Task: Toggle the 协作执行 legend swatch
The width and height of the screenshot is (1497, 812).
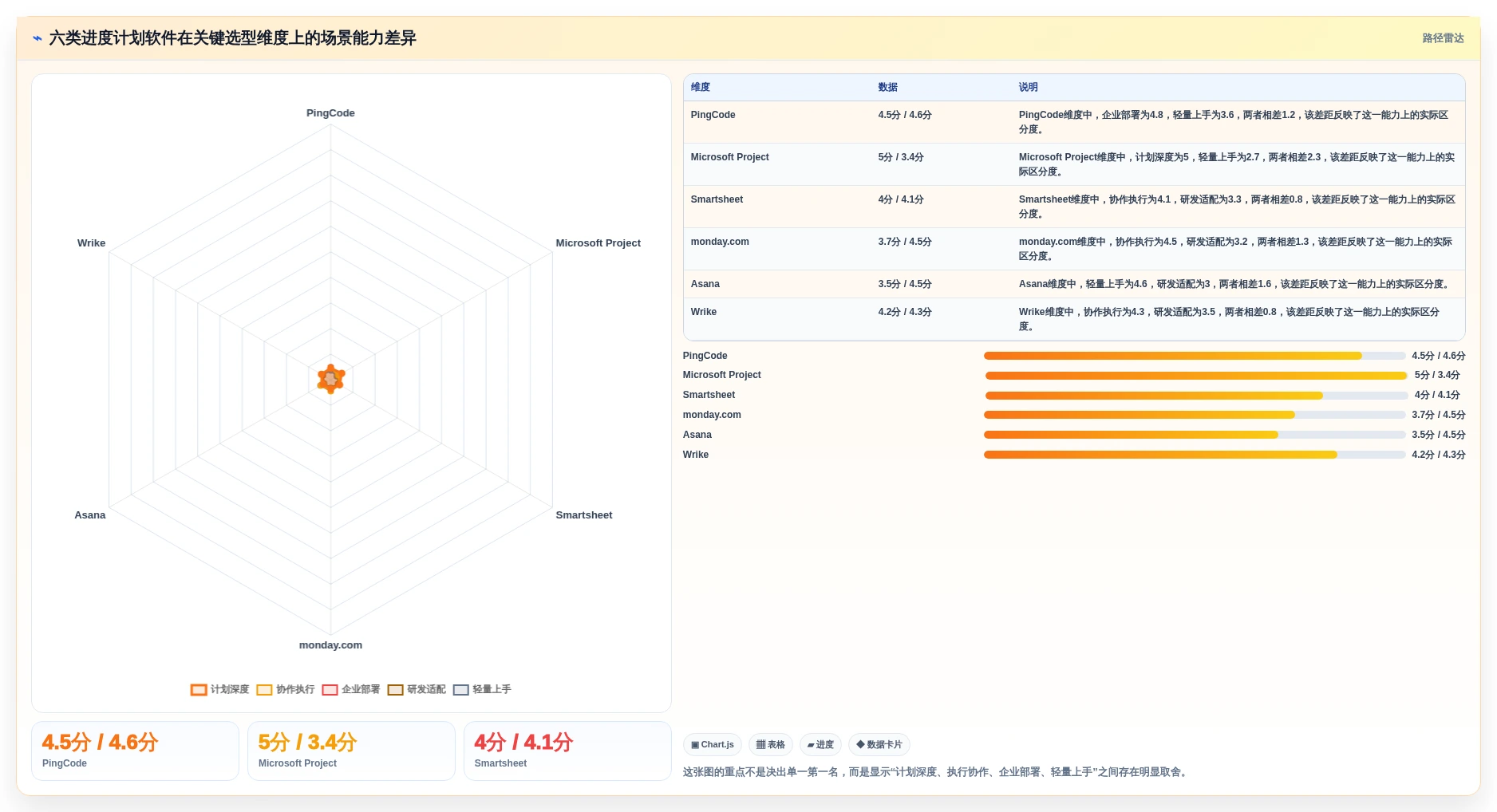Action: (x=264, y=690)
